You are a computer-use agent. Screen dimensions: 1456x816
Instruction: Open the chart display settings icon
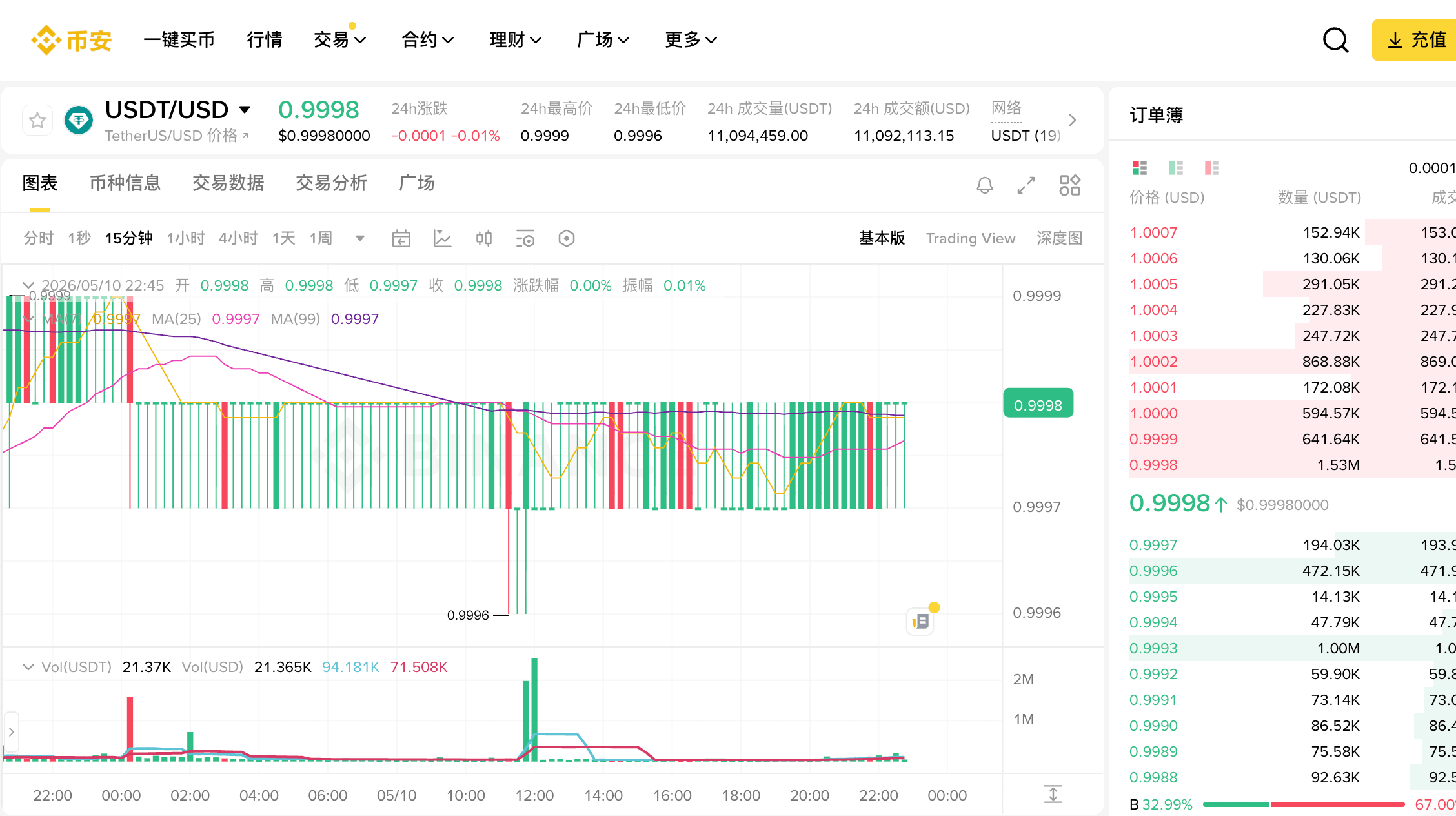525,238
